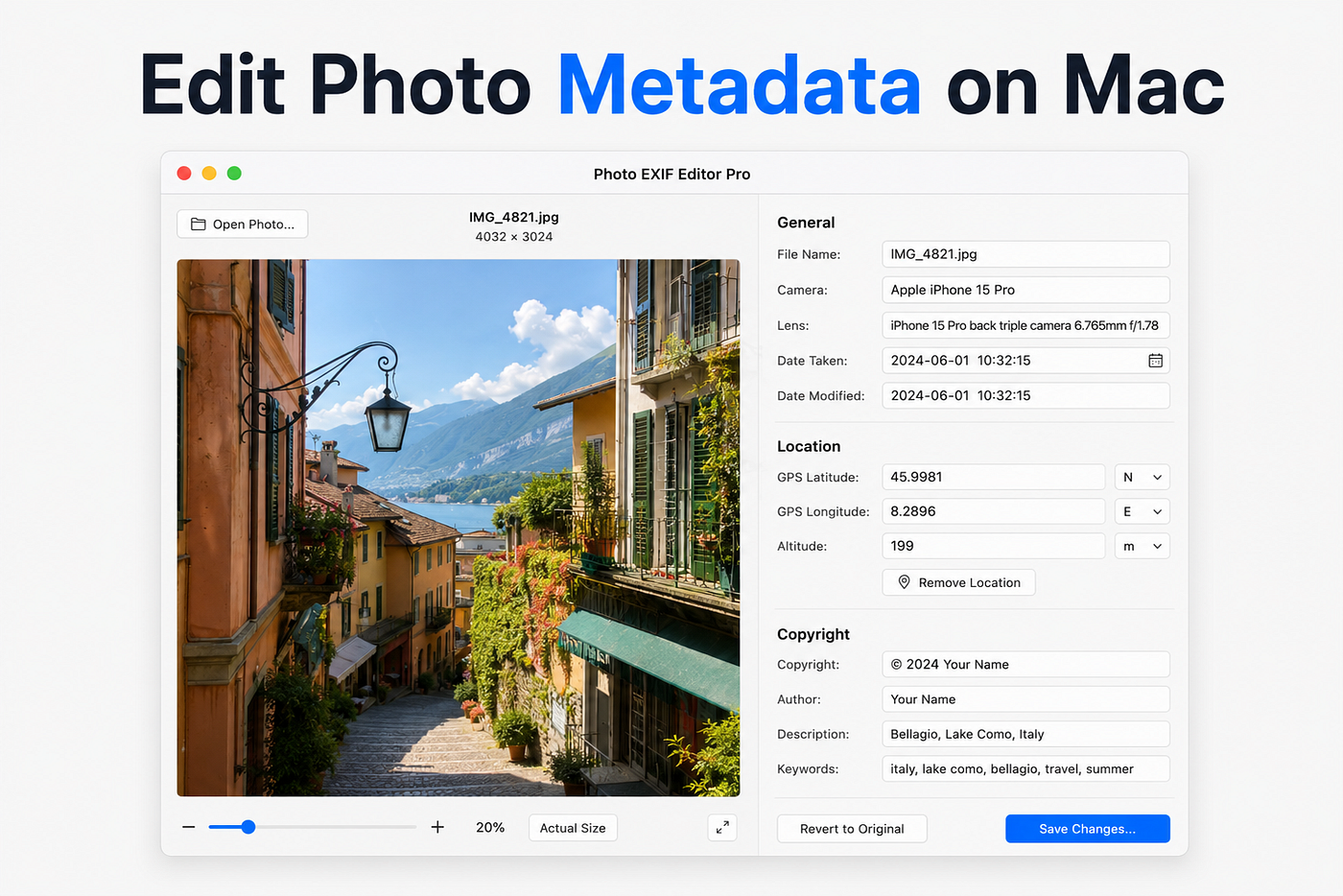Click the Author field Your Name

point(1025,699)
